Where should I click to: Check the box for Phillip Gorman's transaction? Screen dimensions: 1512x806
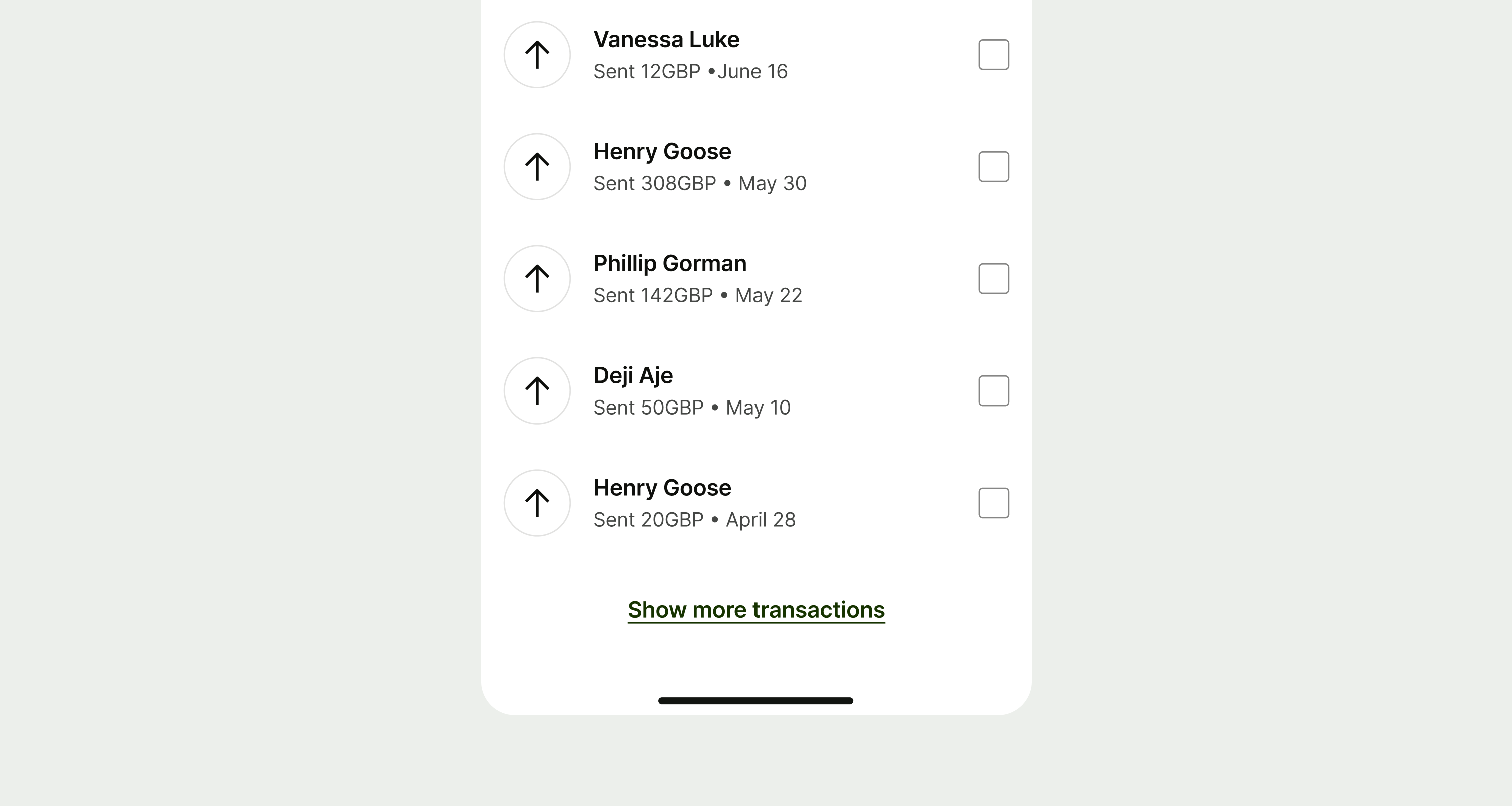[993, 278]
